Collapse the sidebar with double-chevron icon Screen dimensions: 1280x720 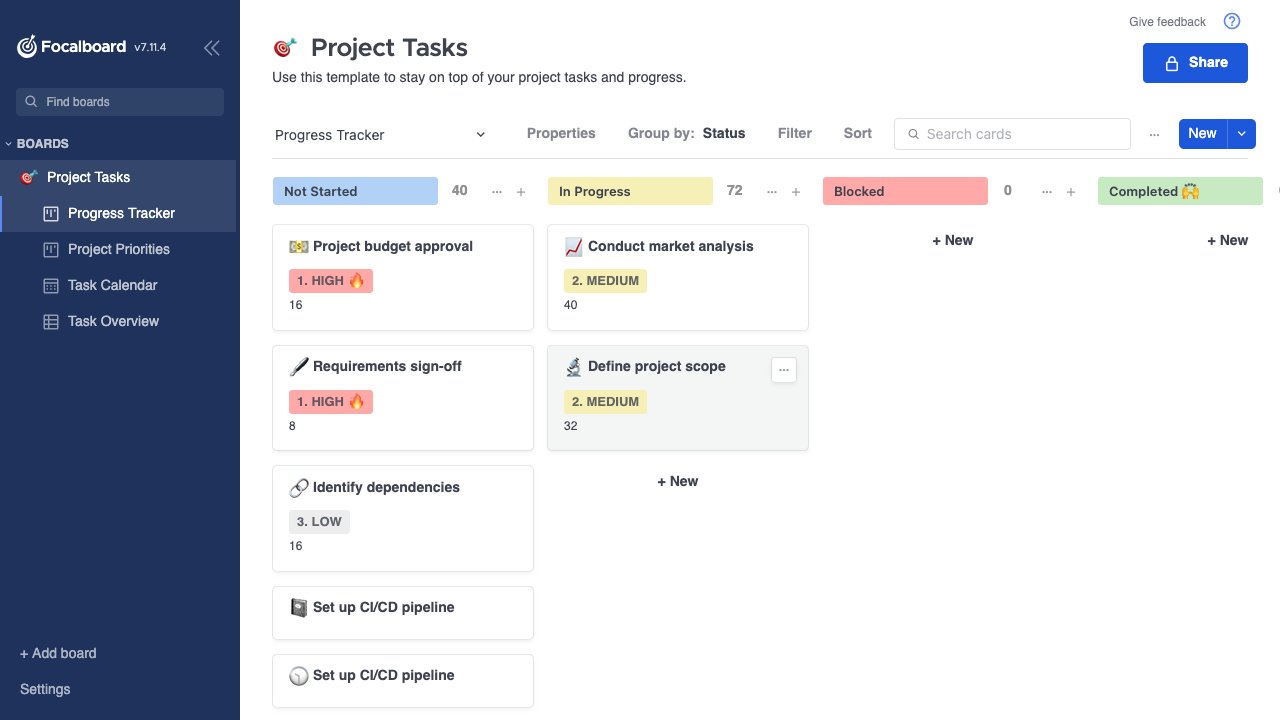212,47
